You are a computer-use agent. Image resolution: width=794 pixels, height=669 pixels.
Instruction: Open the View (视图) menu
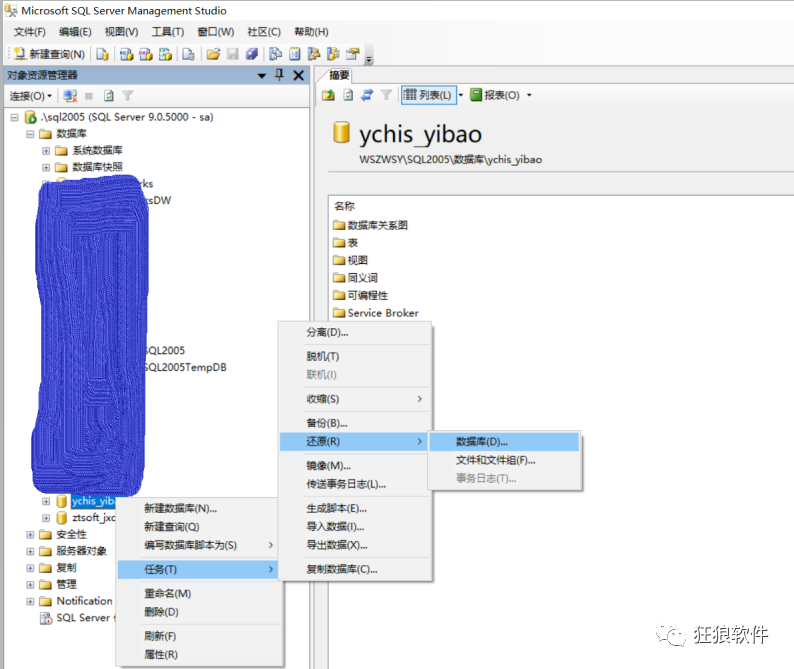pyautogui.click(x=121, y=32)
